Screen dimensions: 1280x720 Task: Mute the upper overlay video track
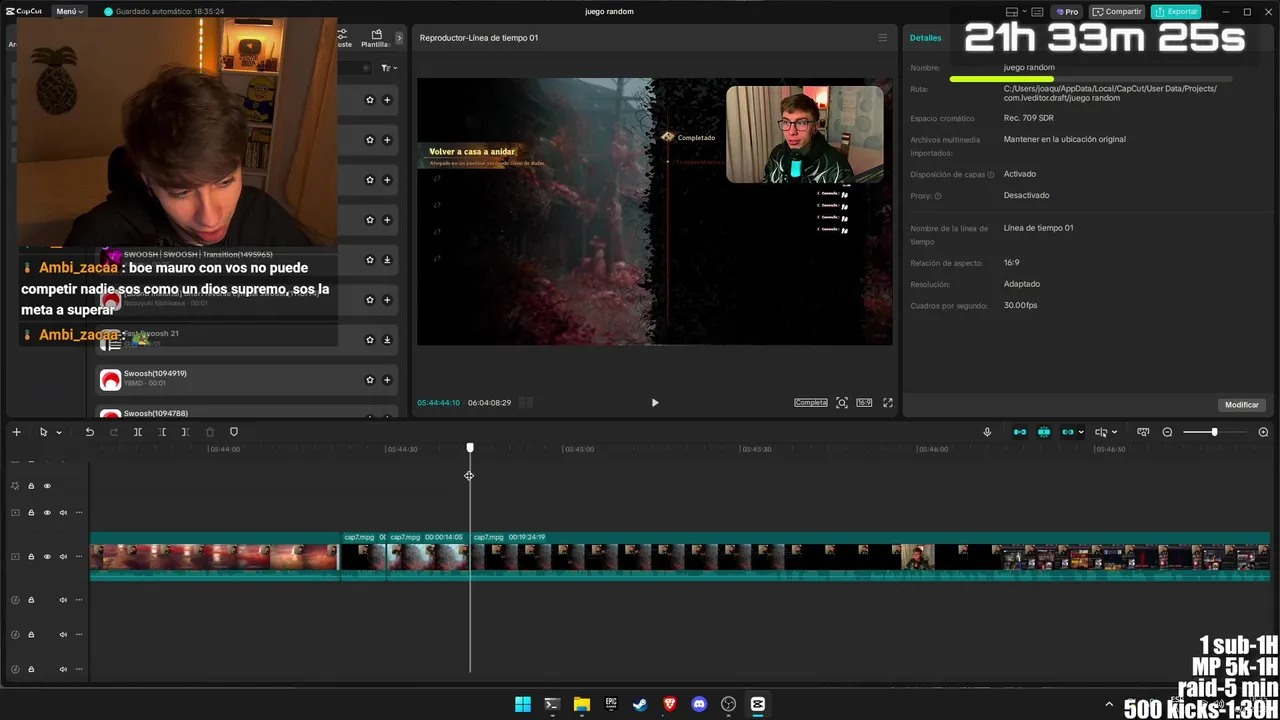tap(63, 513)
